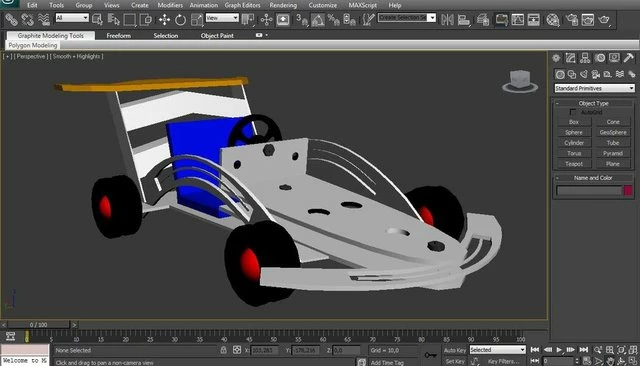
Task: Toggle Set Key animation mode
Action: (x=455, y=361)
